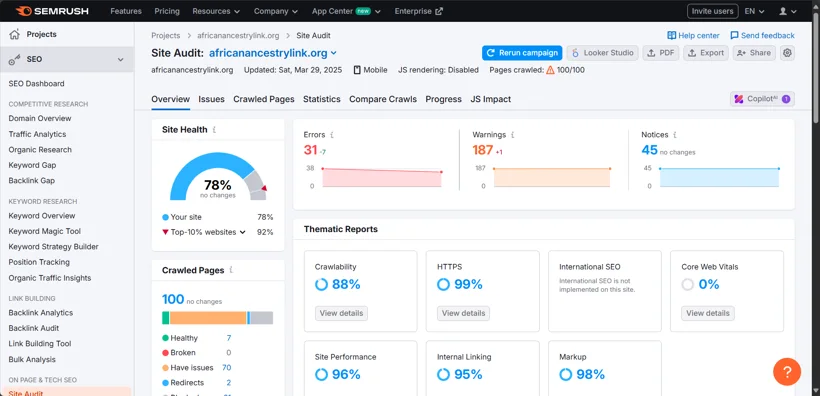
Task: Click the info icon next to Errors
Action: (332, 135)
